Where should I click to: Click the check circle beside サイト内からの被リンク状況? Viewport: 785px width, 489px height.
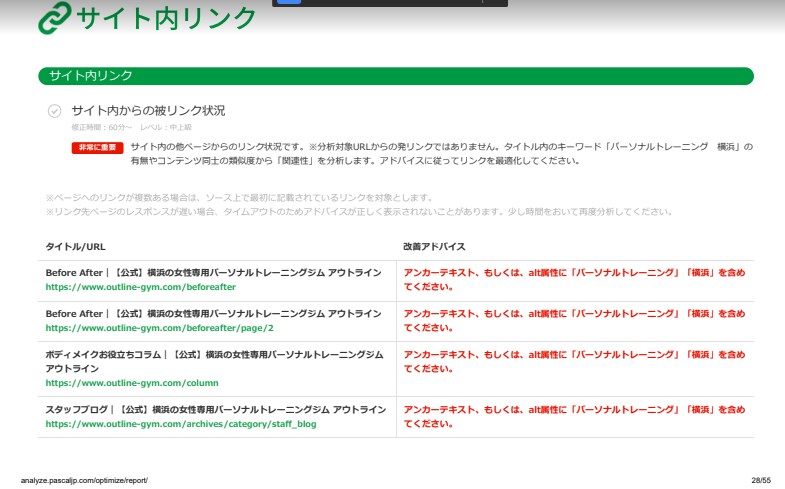coord(55,111)
